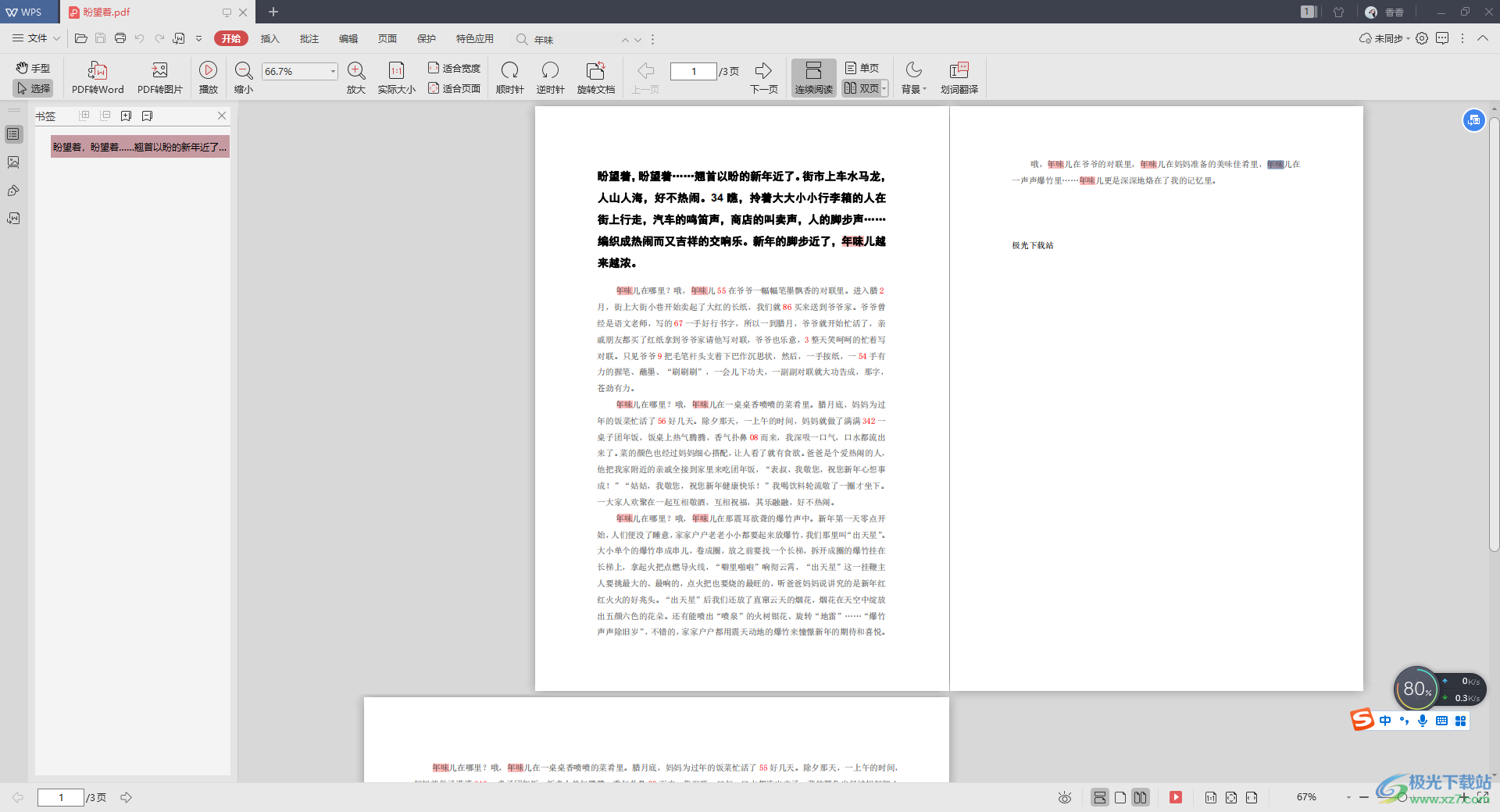Open the 文件 menu dropdown

click(36, 38)
